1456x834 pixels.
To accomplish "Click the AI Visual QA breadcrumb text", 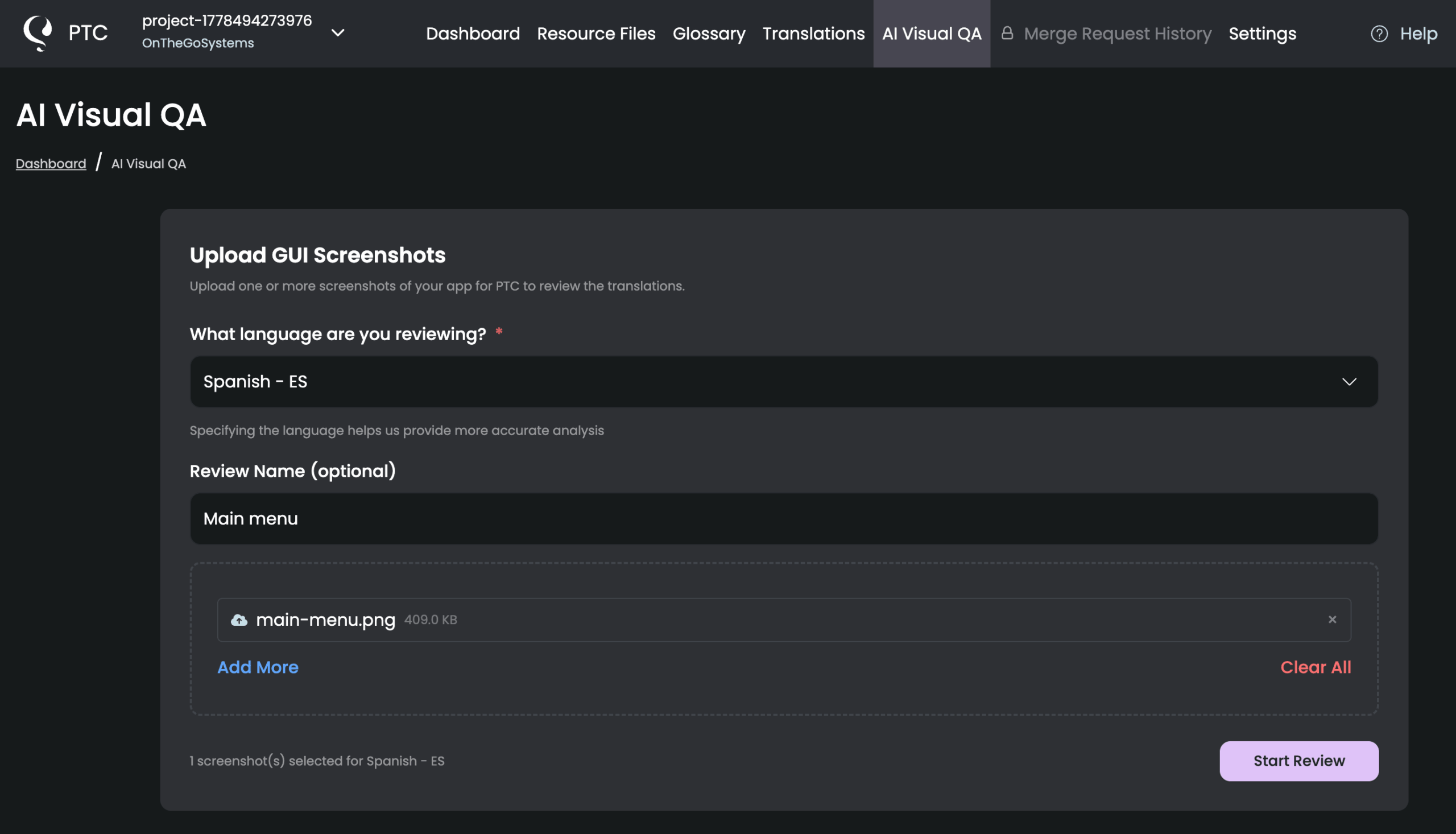I will [148, 164].
